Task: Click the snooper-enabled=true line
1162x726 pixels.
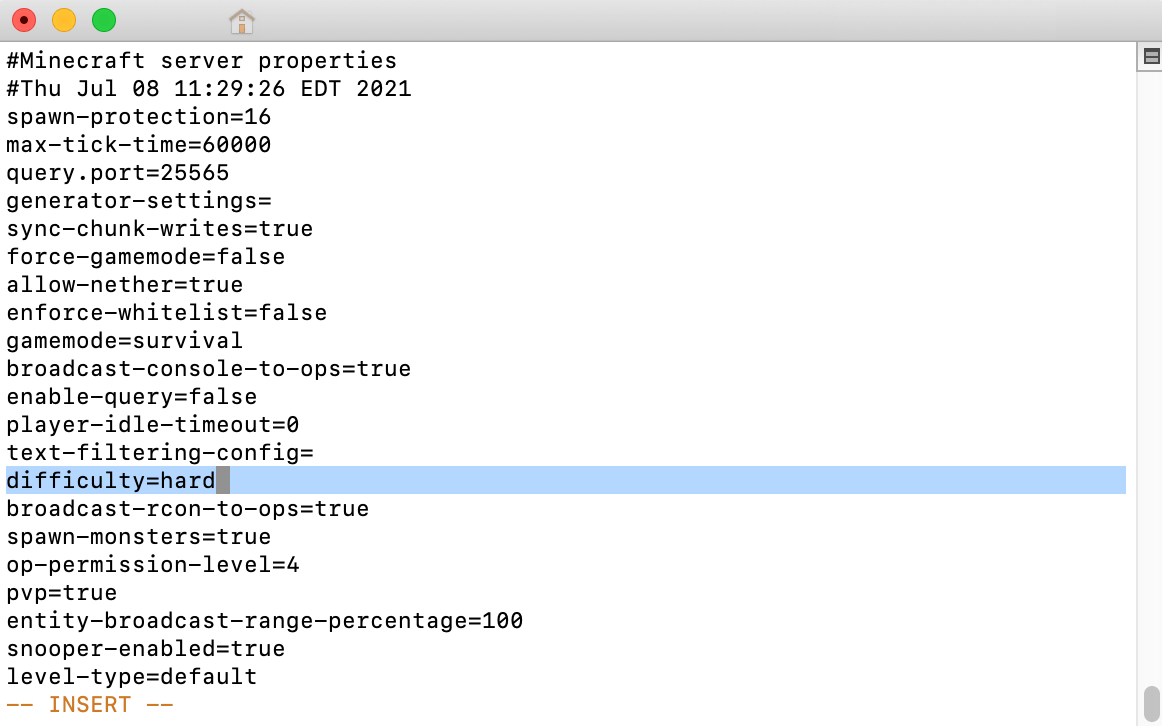Action: click(x=145, y=649)
